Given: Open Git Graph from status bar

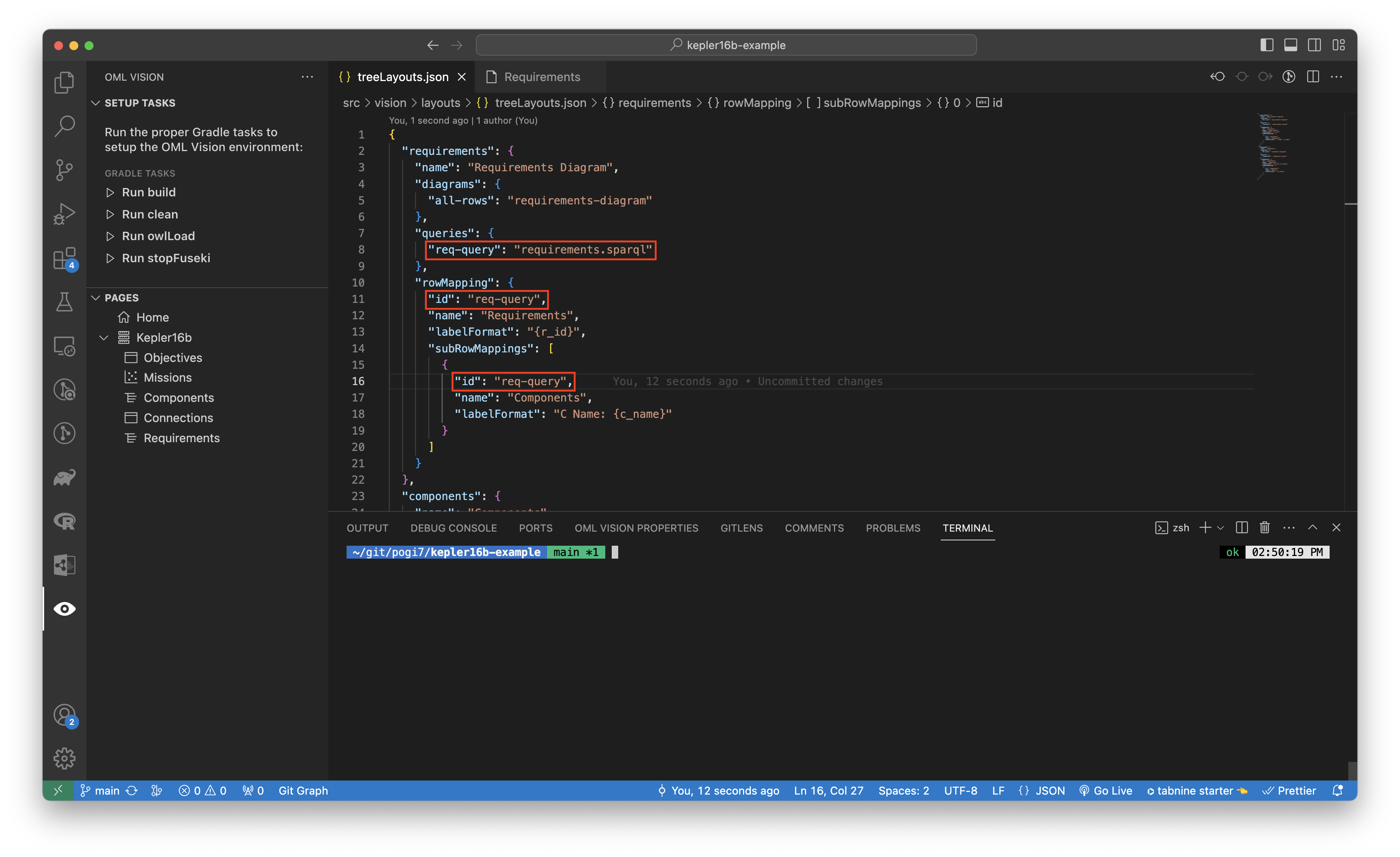Looking at the screenshot, I should pos(303,790).
